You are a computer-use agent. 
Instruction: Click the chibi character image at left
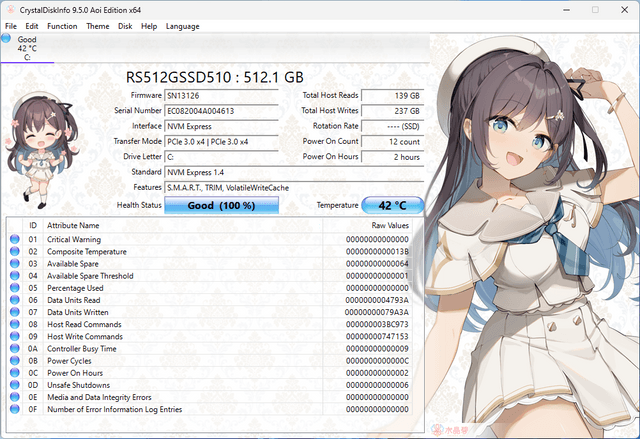pos(41,150)
